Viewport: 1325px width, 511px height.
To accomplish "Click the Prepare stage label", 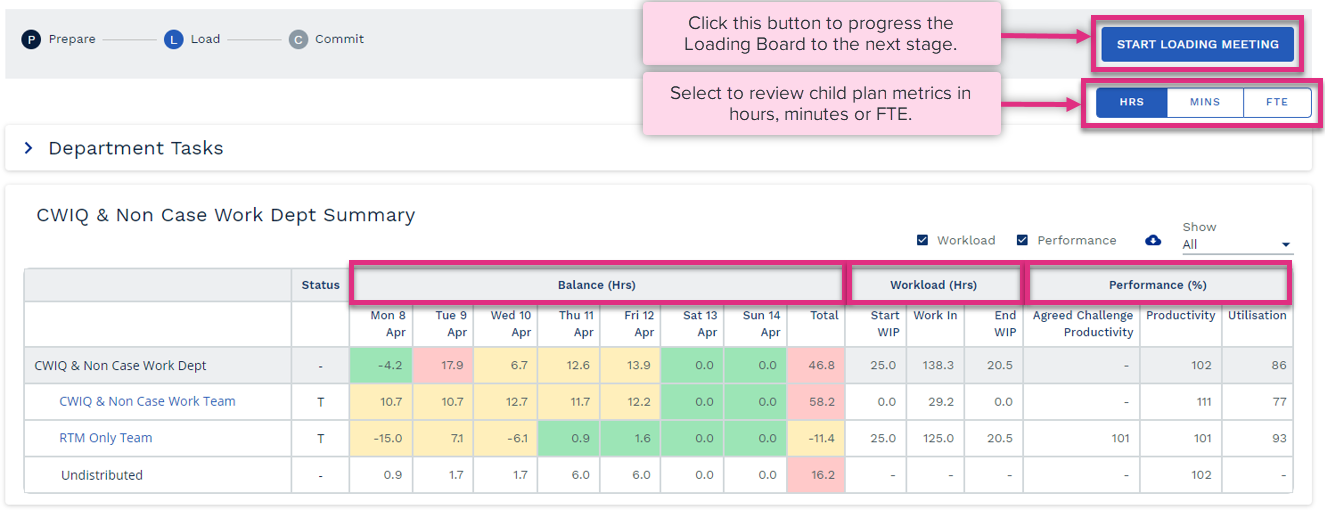I will coord(72,40).
